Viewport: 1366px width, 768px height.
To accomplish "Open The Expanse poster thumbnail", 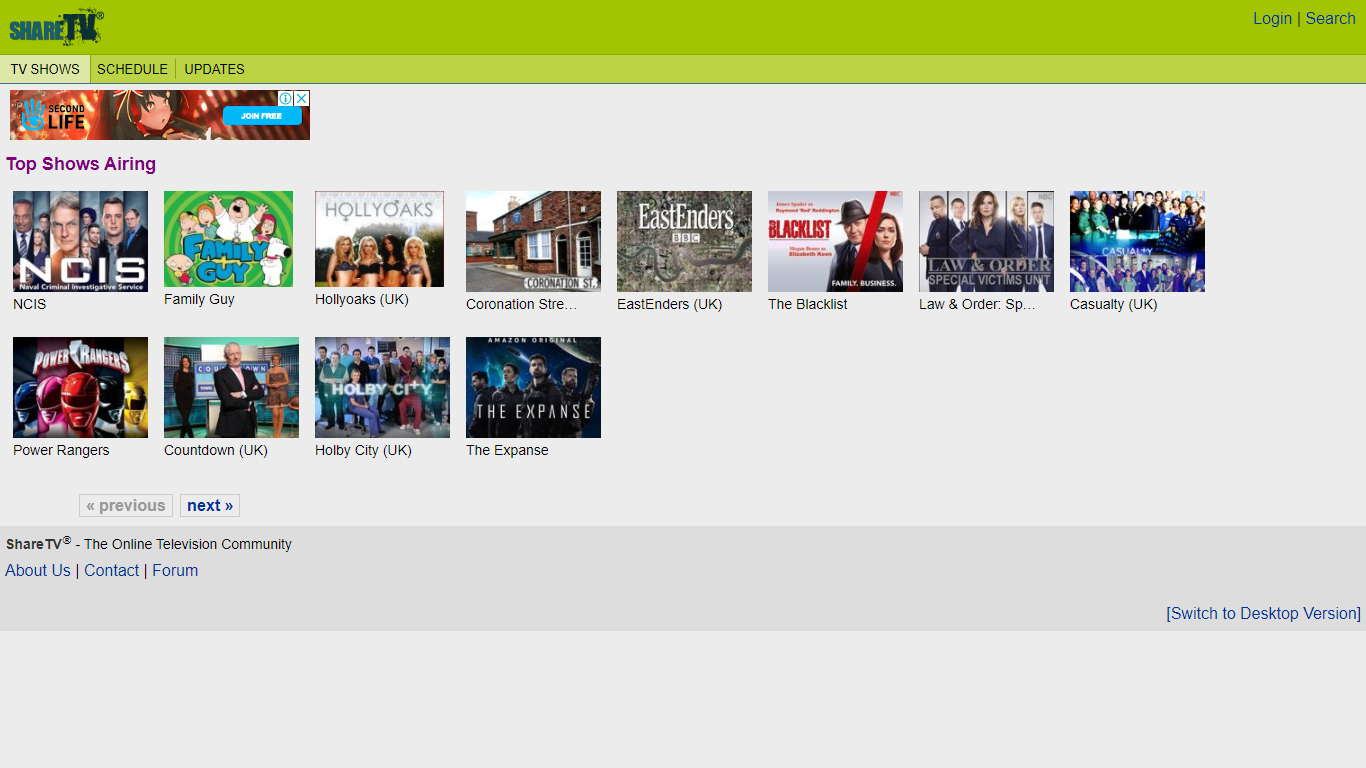I will [533, 387].
